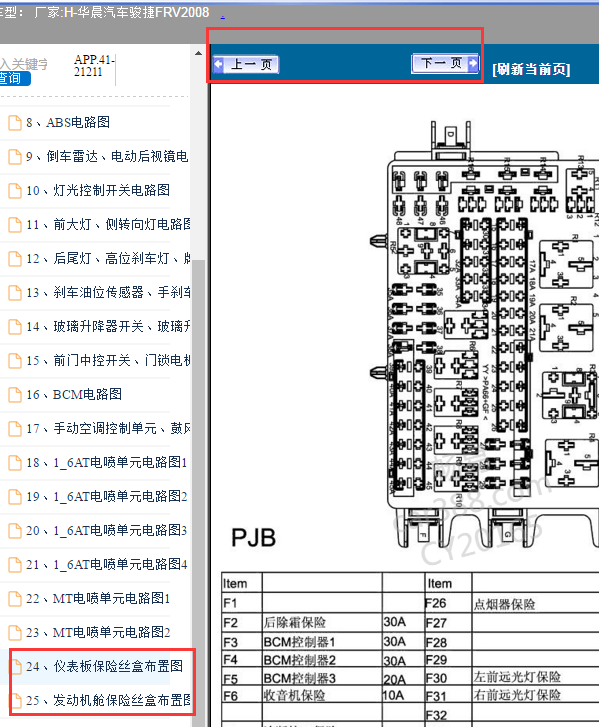Screen dimensions: 599x727
Task: Click document icon beside 22、MT电喷单元电路图1
Action: 15,599
